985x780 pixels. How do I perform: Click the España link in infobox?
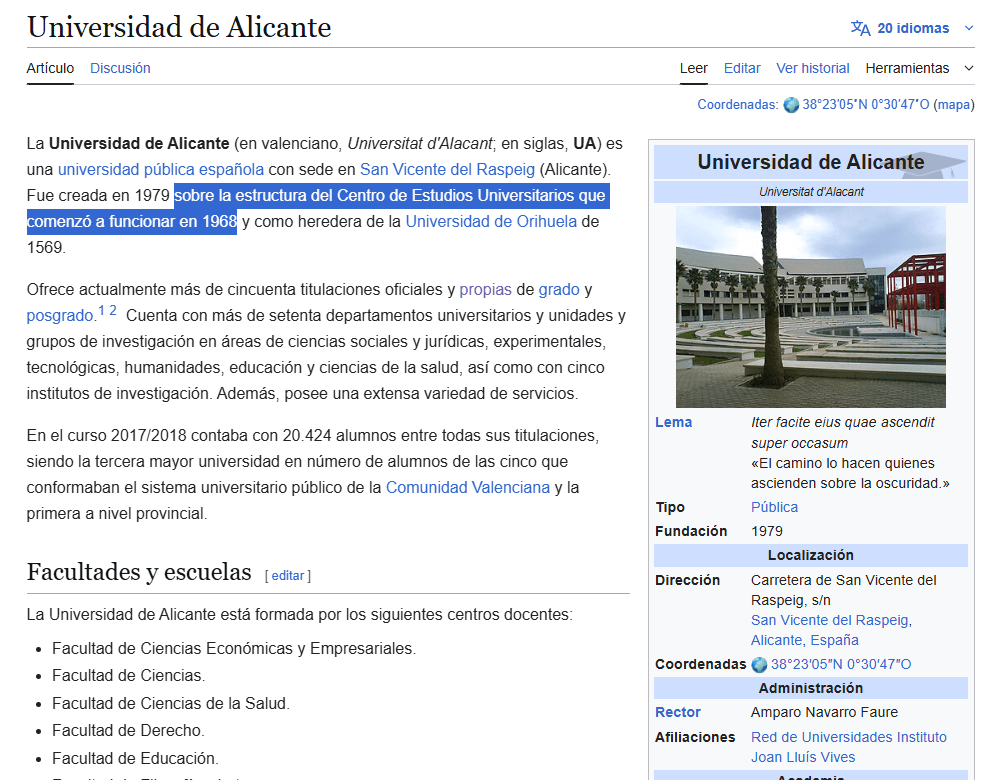[x=834, y=640]
